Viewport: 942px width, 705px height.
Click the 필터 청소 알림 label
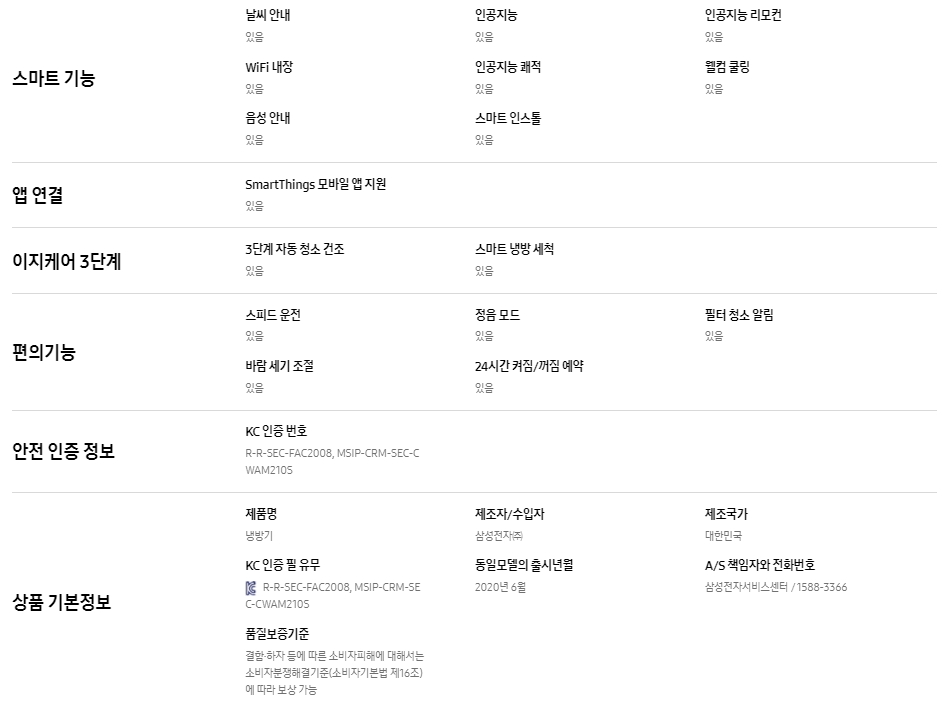739,315
